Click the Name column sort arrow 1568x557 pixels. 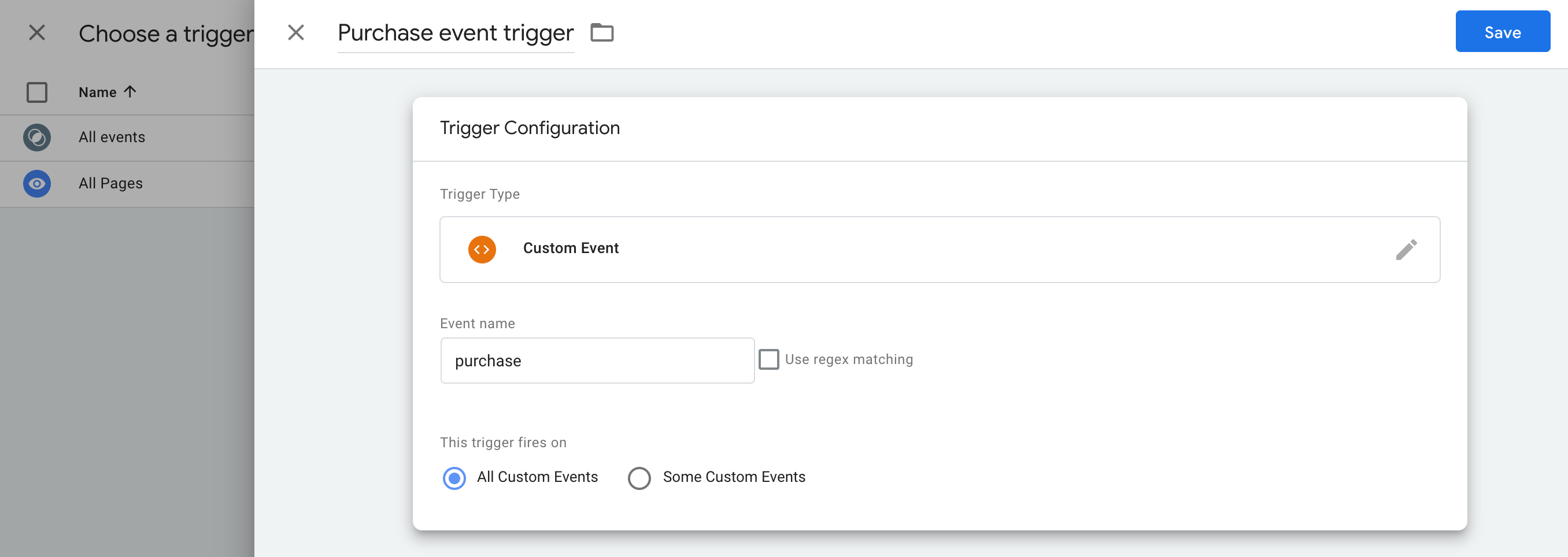tap(130, 91)
